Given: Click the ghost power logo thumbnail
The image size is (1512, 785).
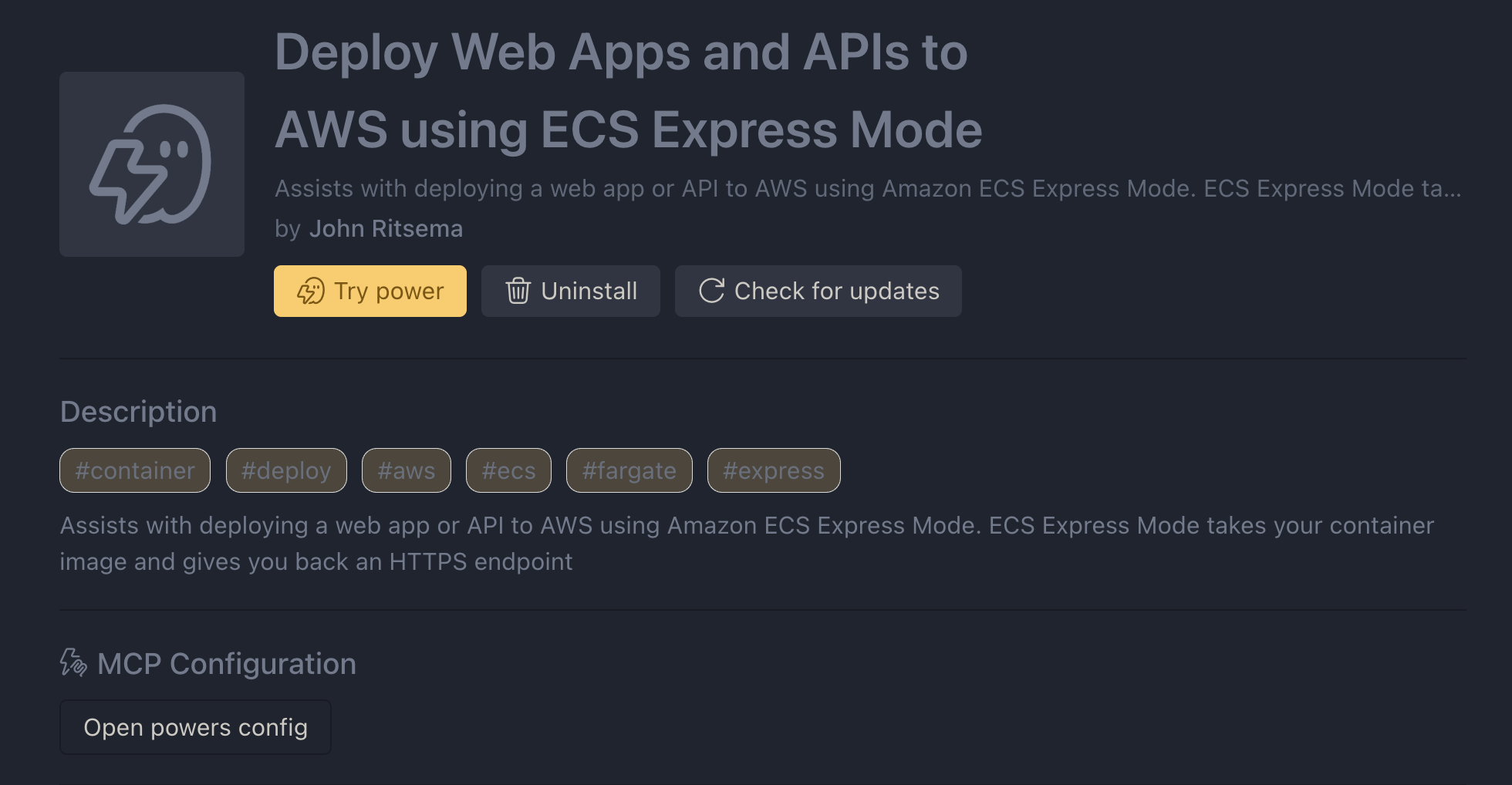Looking at the screenshot, I should 152,164.
